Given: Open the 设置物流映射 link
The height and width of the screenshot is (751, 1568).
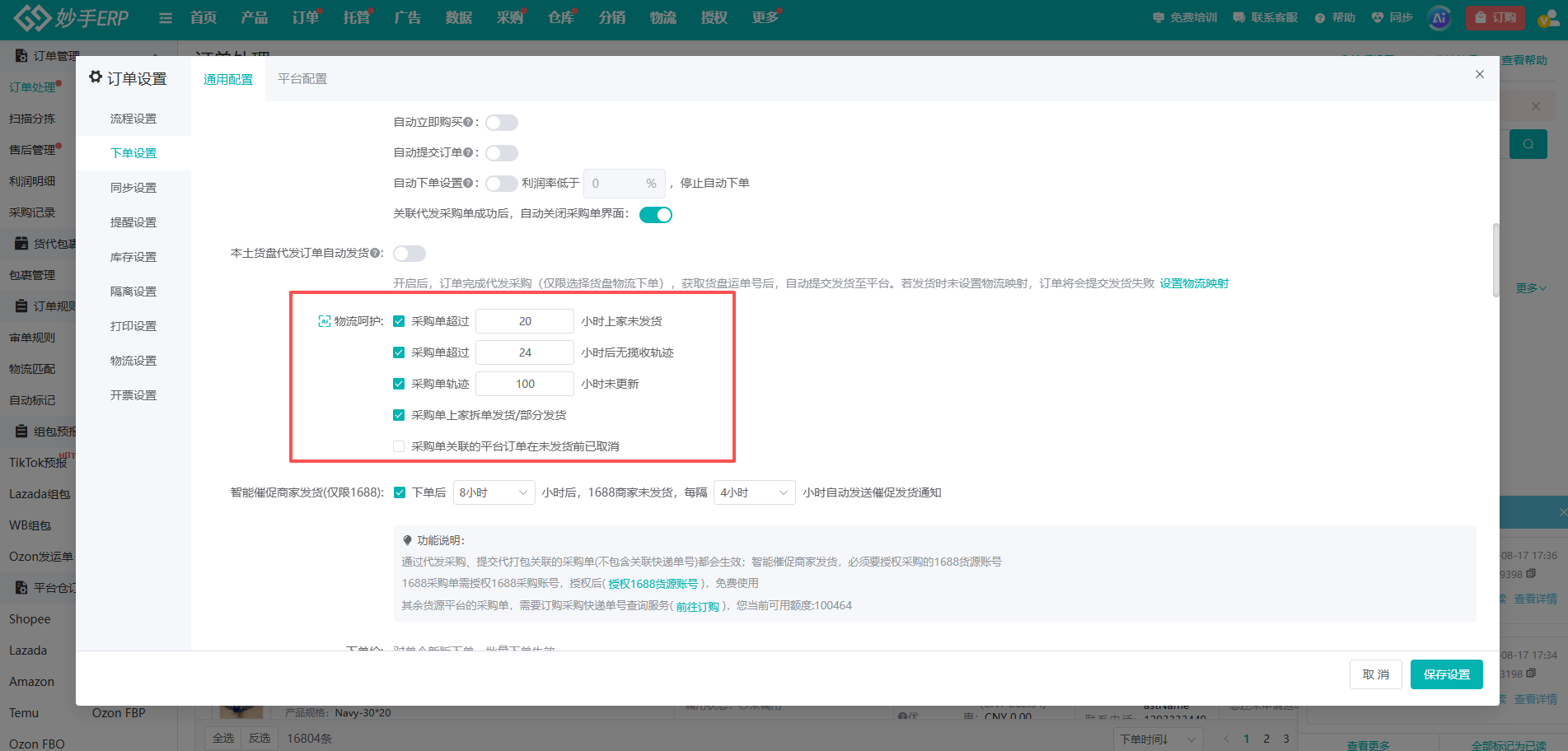Looking at the screenshot, I should pos(1194,283).
